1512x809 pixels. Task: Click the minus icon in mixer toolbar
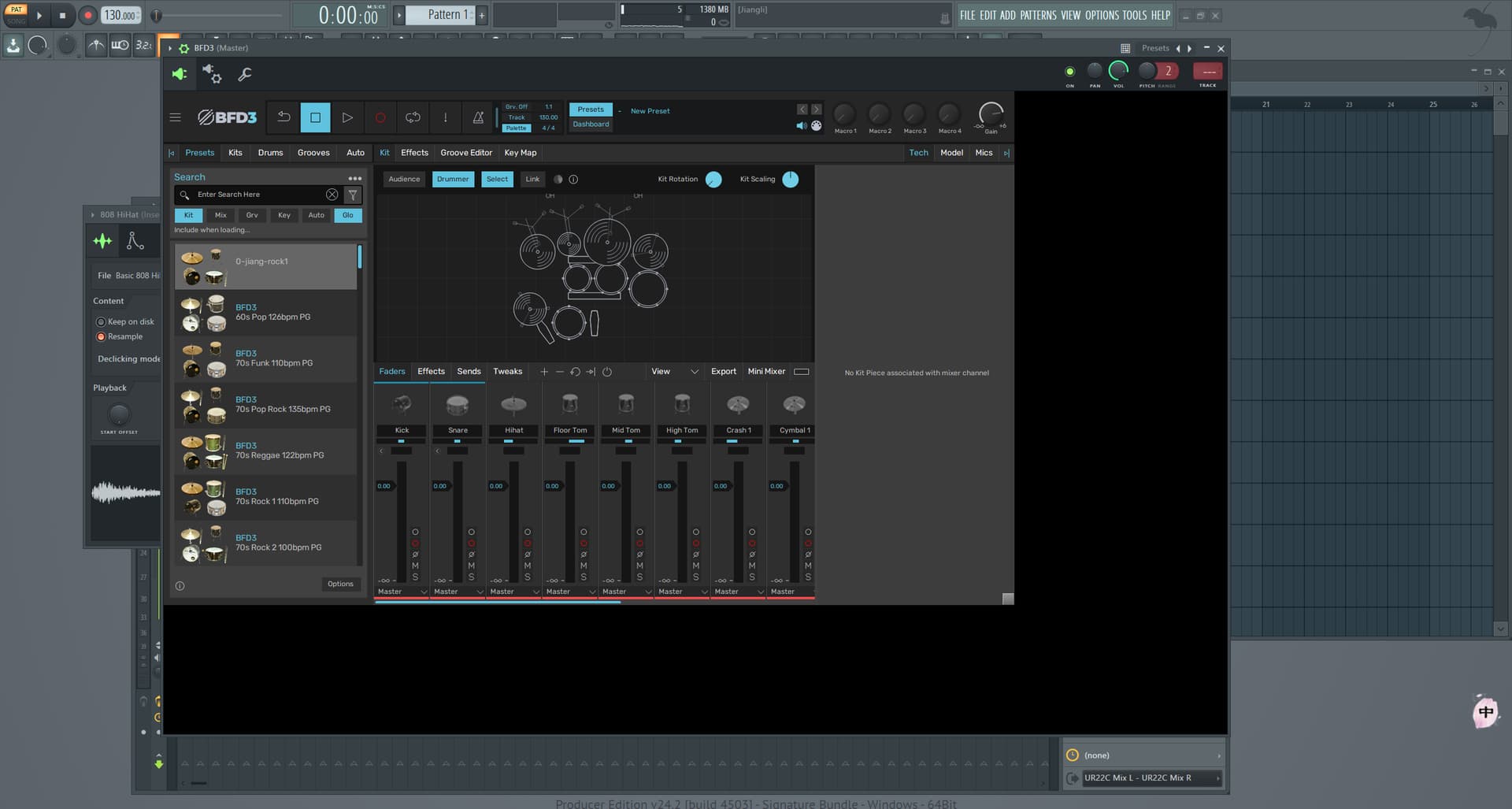pyautogui.click(x=560, y=372)
